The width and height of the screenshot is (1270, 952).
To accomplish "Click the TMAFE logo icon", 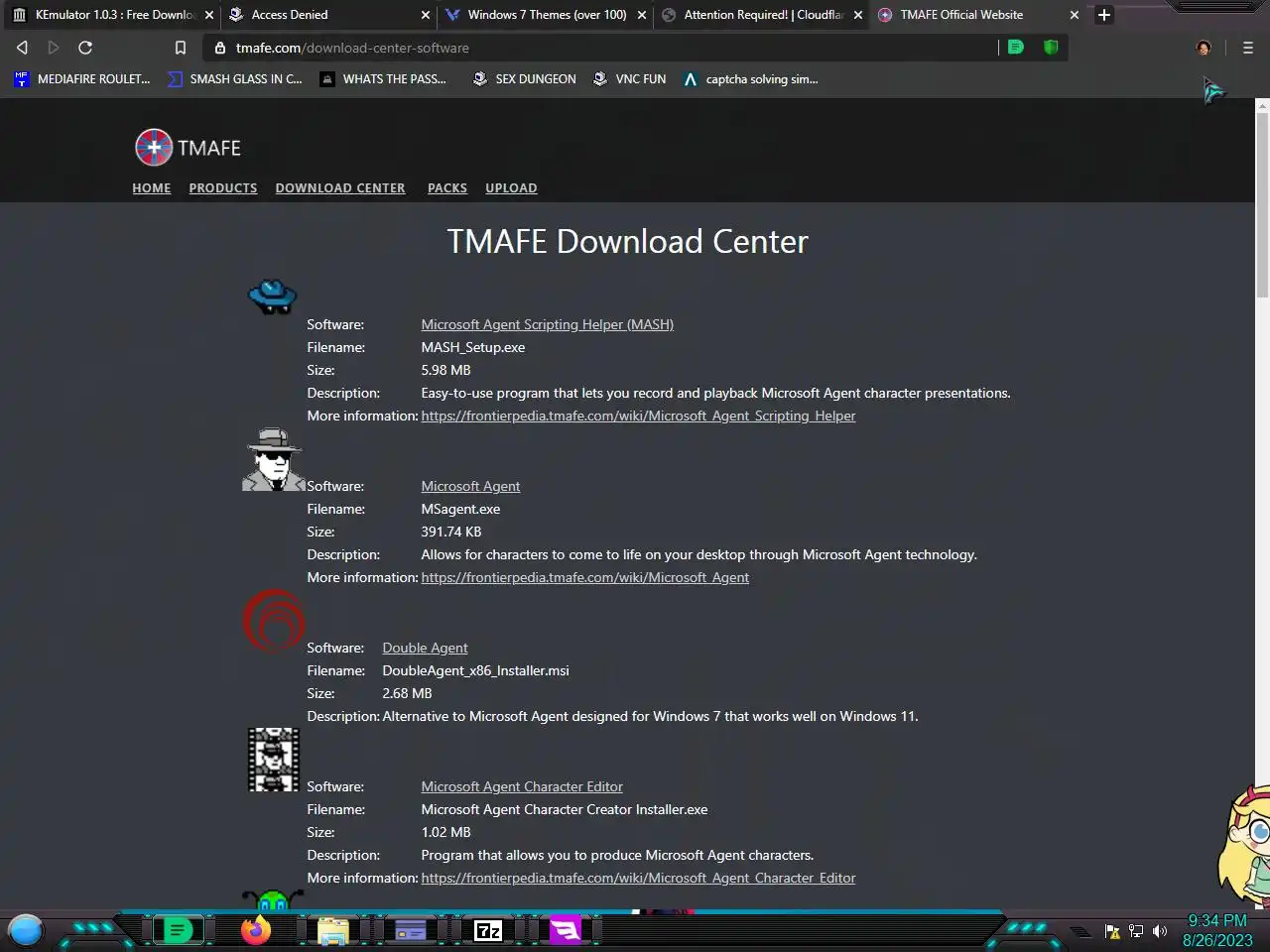I will (154, 148).
